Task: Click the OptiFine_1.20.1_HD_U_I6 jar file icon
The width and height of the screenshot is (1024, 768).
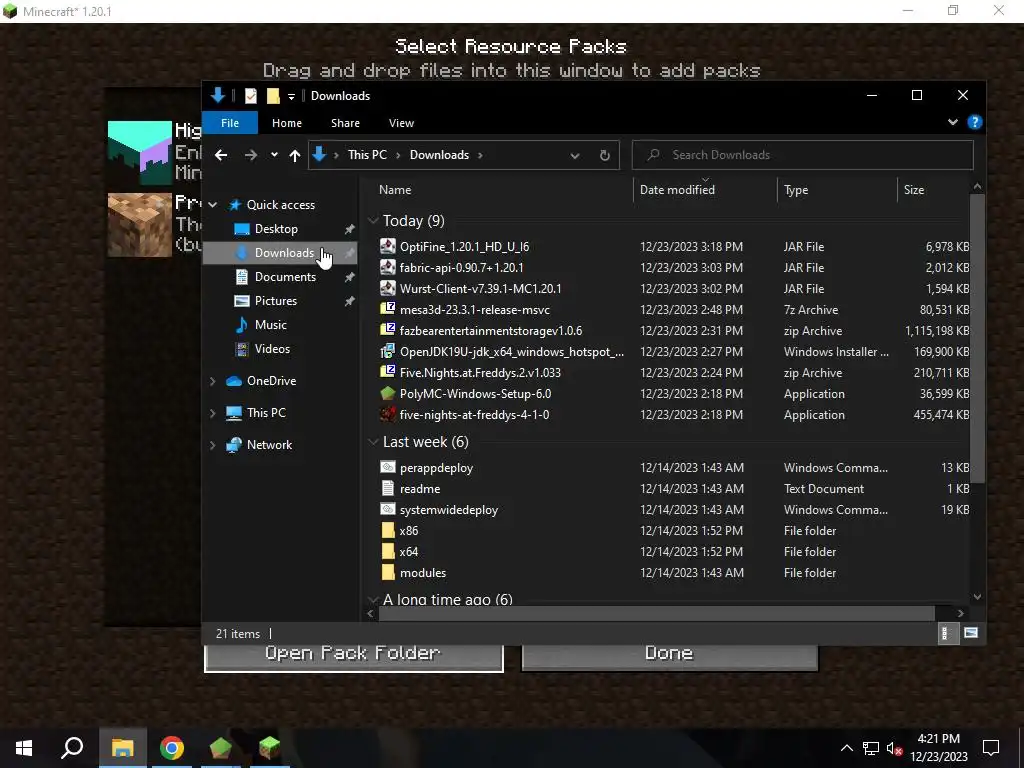Action: coord(388,246)
